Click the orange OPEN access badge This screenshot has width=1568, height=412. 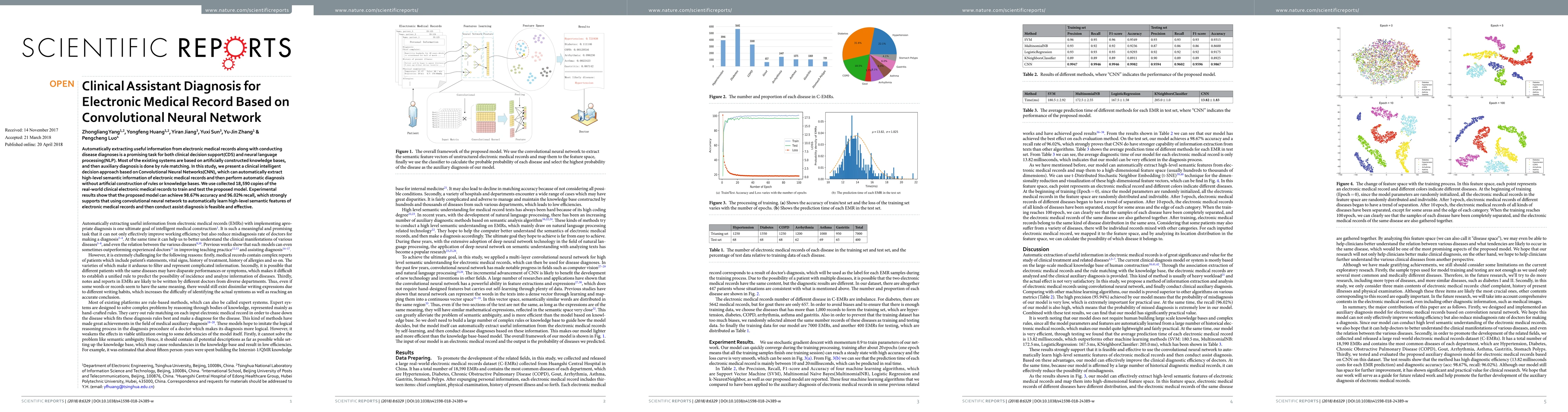(x=62, y=84)
